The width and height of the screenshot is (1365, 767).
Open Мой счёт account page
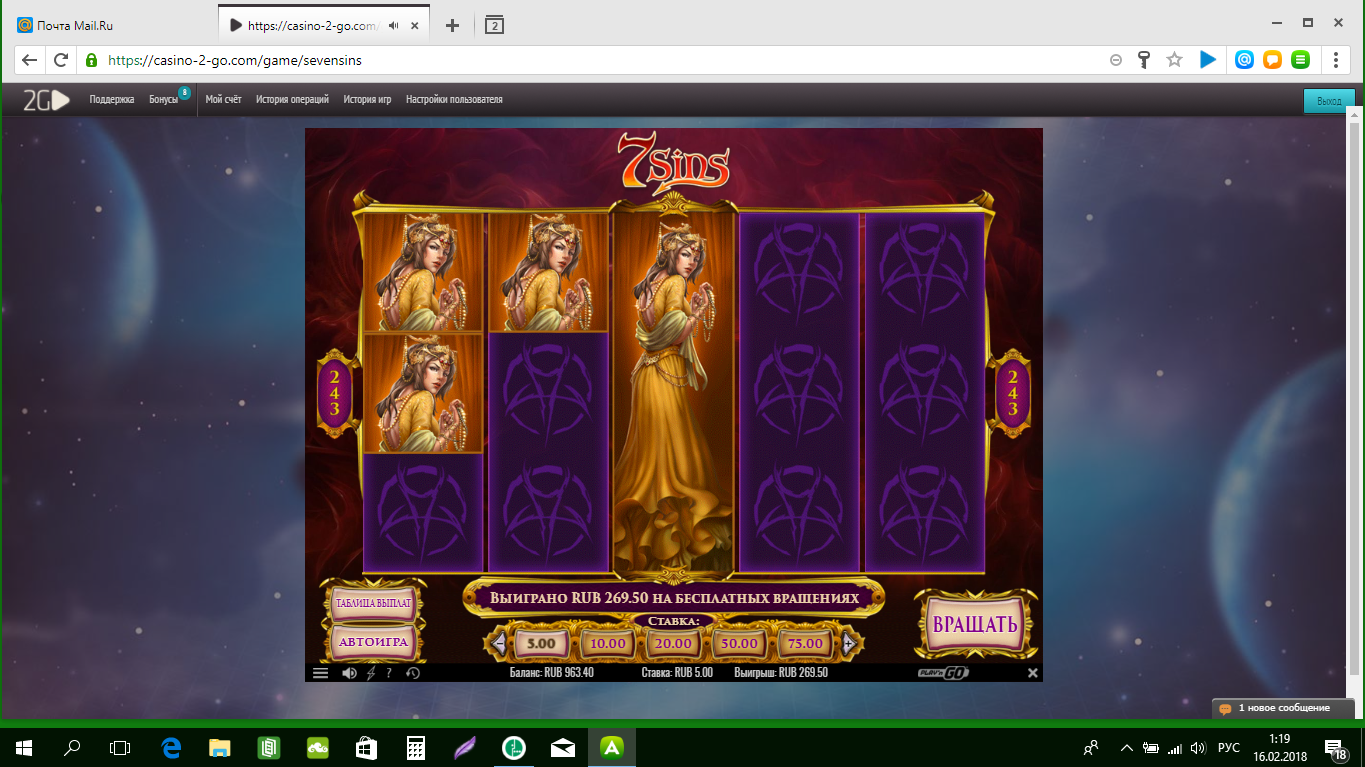click(223, 100)
